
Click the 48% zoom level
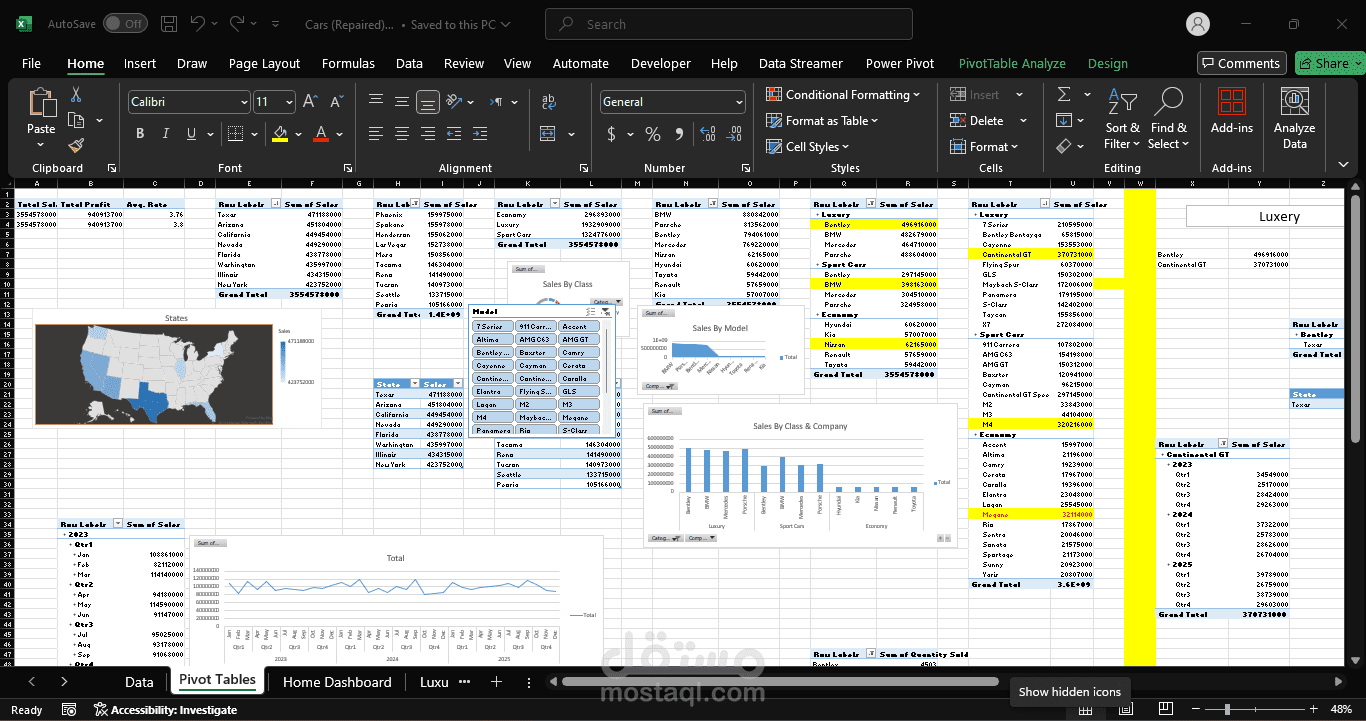pyautogui.click(x=1342, y=710)
